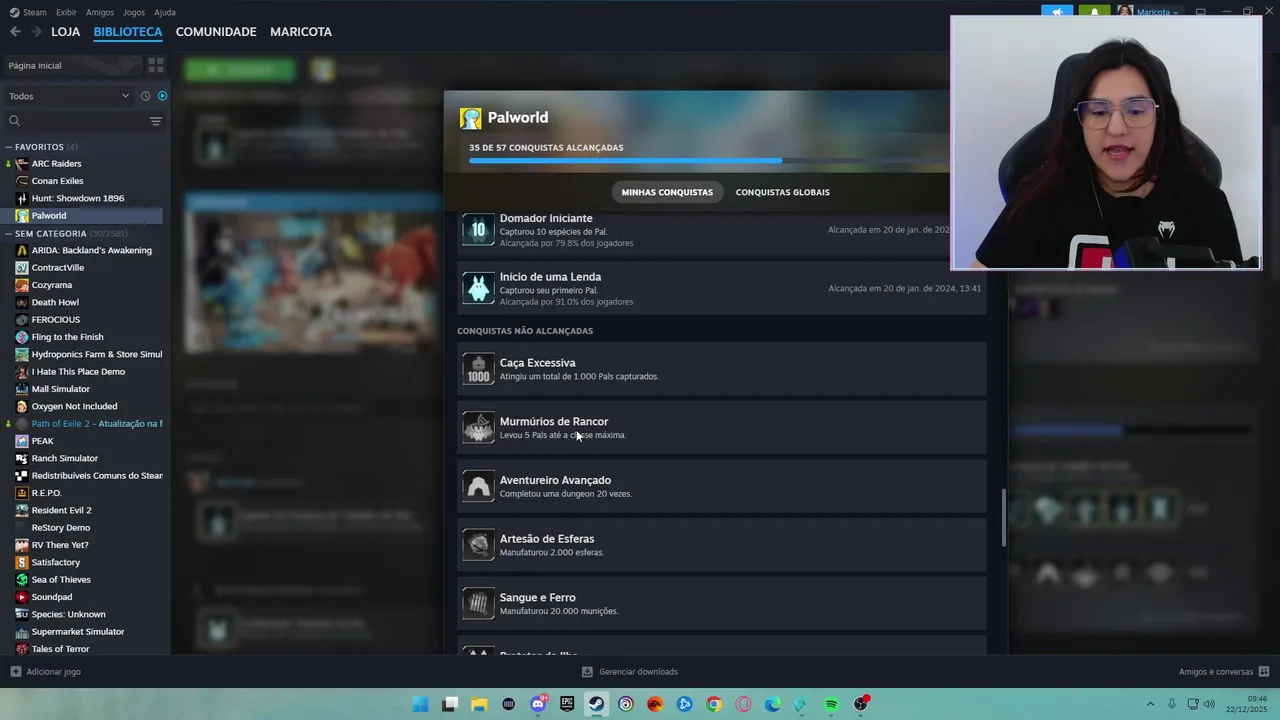Go back with the left arrow
This screenshot has width=1280, height=720.
[15, 32]
